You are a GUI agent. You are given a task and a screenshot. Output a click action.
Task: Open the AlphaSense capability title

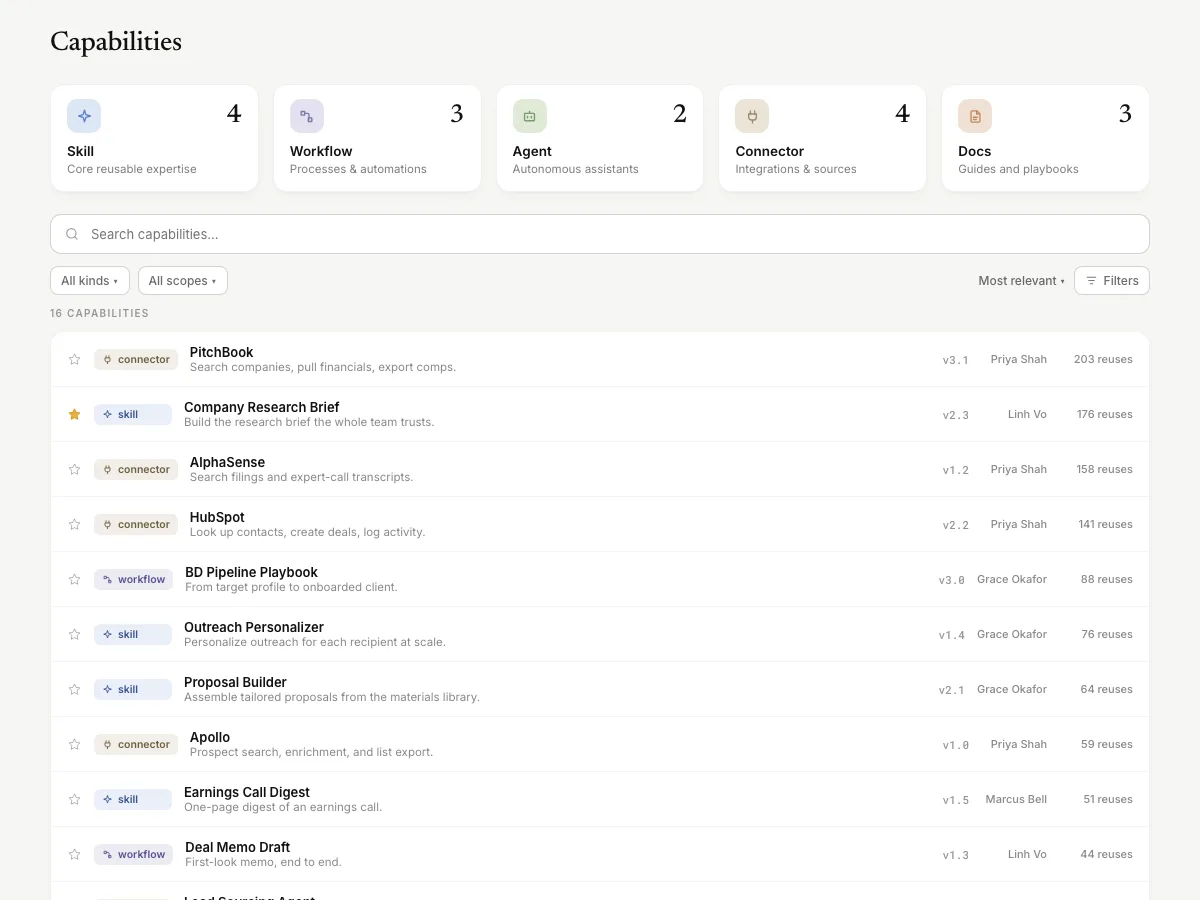click(x=227, y=462)
